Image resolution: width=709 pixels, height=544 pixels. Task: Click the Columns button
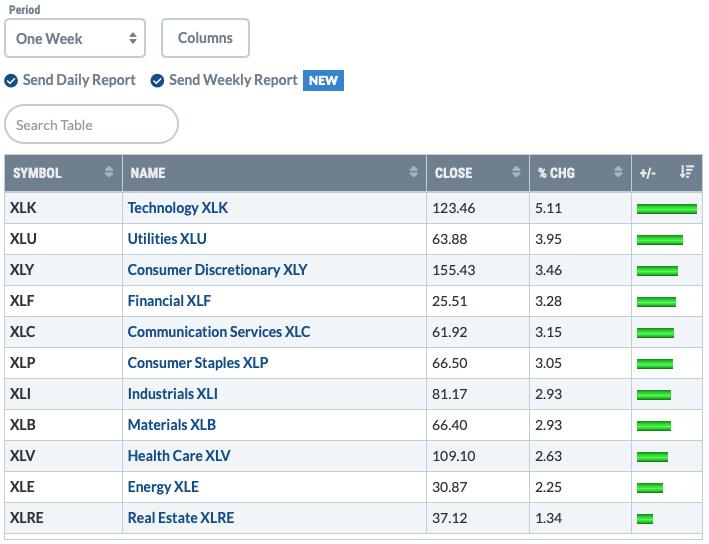(205, 38)
